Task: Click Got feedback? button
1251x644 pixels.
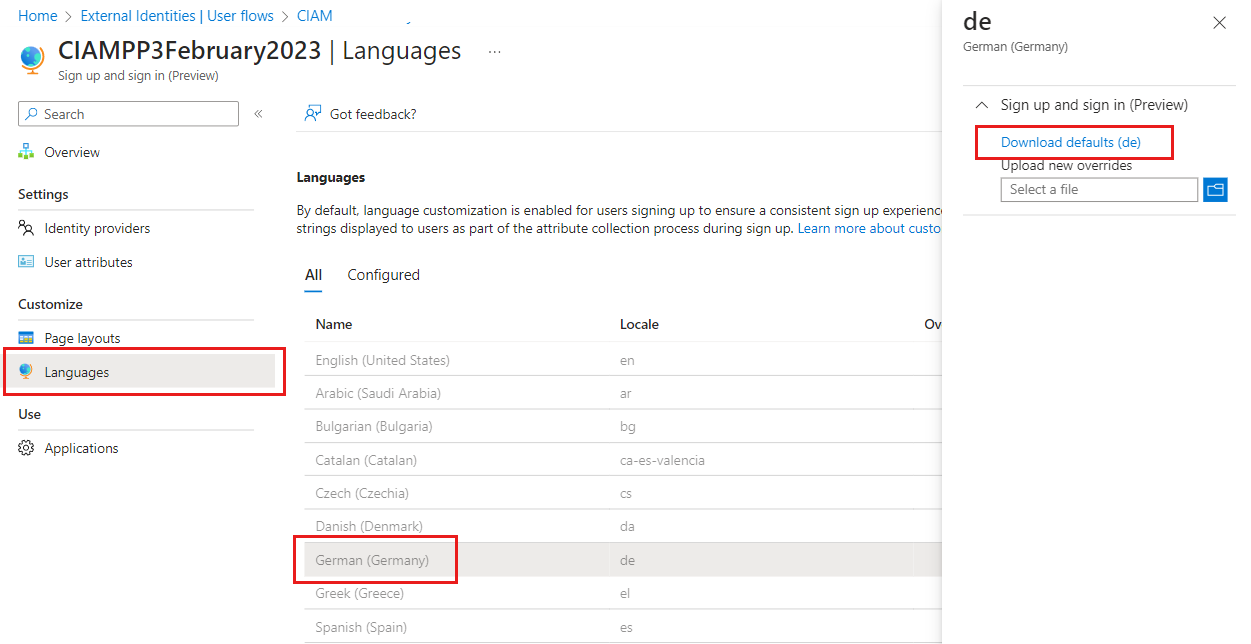Action: pos(360,114)
